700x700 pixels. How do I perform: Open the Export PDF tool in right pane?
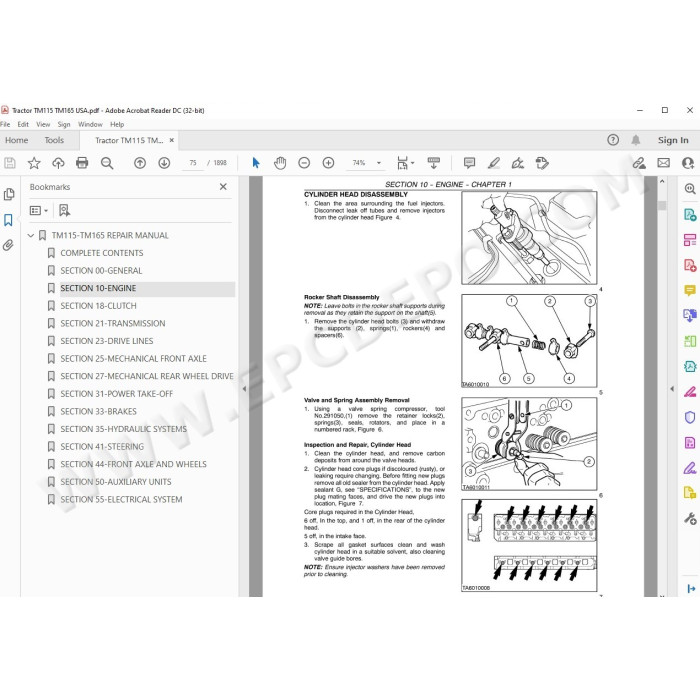tap(690, 215)
